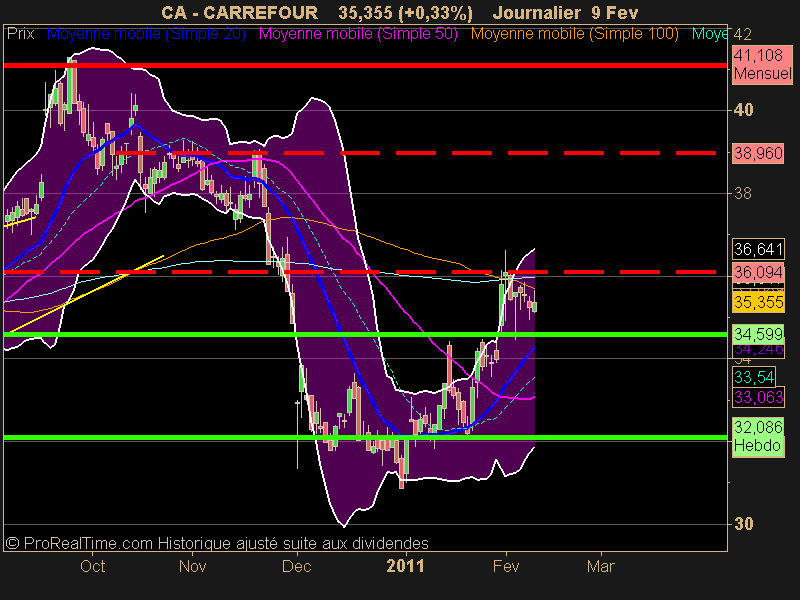This screenshot has width=800, height=600.
Task: Select Moyenne mobile (Simple 100) legend entry
Action: (574, 34)
